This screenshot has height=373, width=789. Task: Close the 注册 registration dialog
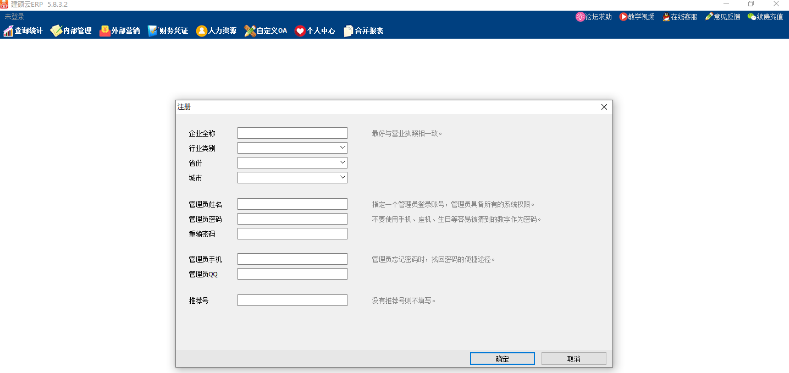point(604,107)
